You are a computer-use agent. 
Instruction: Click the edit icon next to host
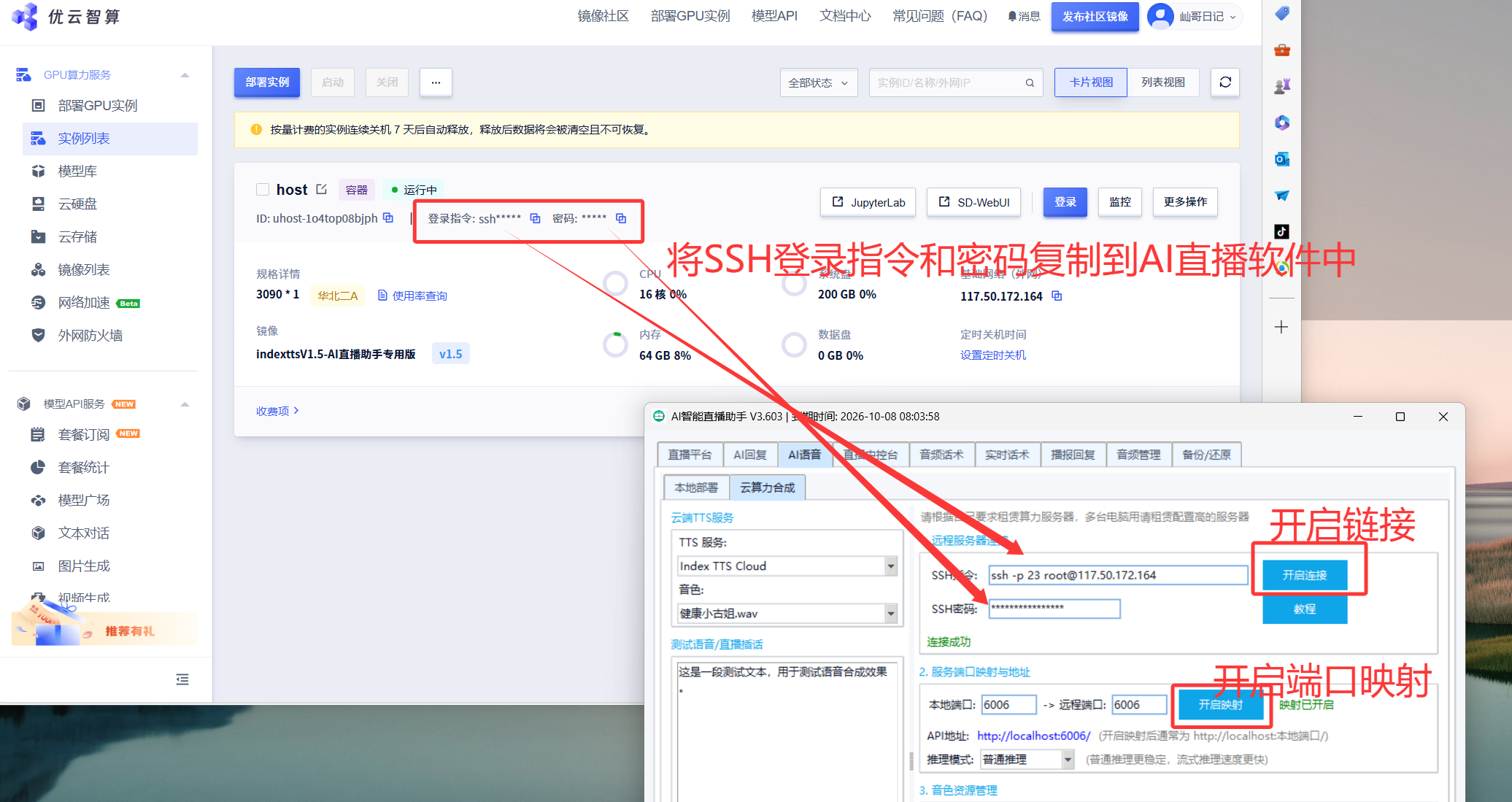(322, 189)
